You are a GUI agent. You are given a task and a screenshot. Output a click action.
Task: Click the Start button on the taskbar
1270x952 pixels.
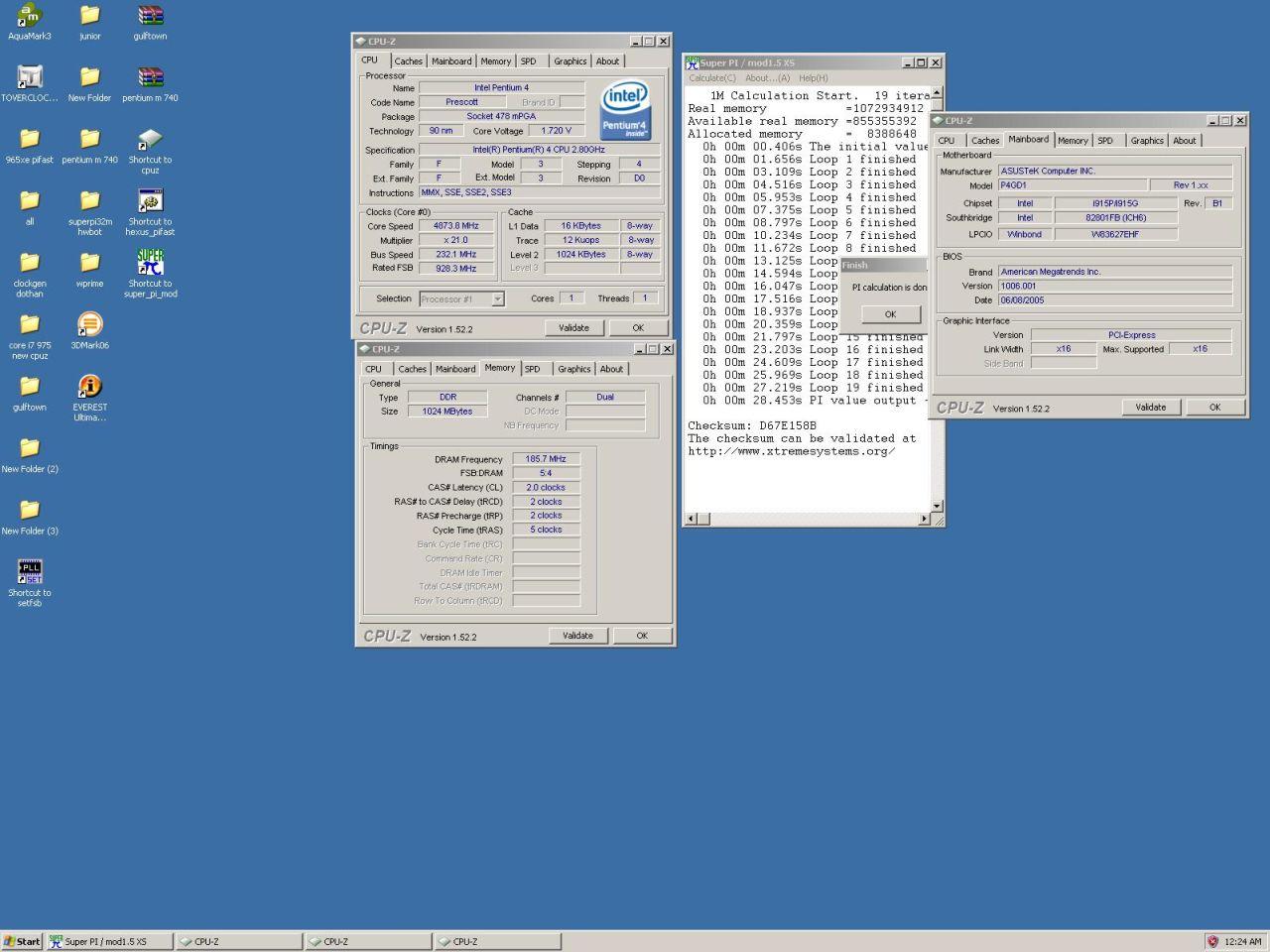(x=22, y=941)
